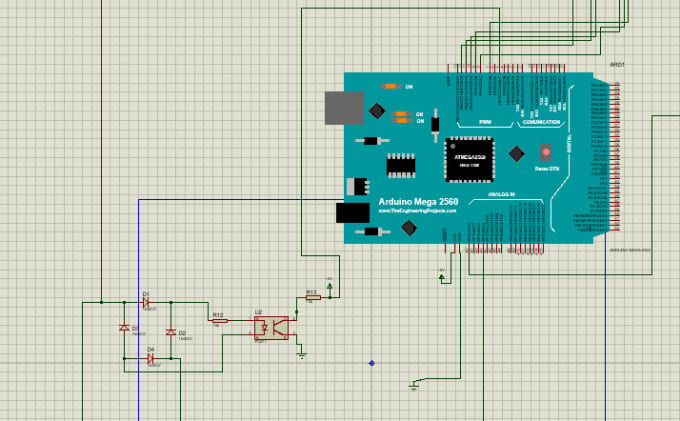Select ground terminal below the Arduino board
Viewport: 680px width, 421px height.
click(414, 386)
